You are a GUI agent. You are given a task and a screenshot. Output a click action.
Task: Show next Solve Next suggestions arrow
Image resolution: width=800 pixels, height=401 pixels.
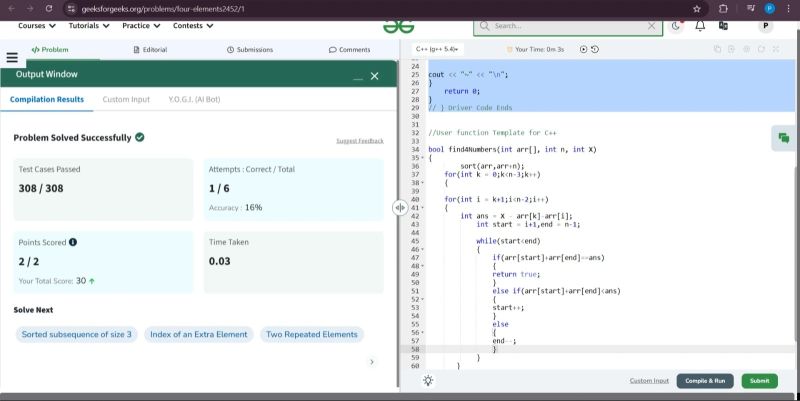(372, 362)
